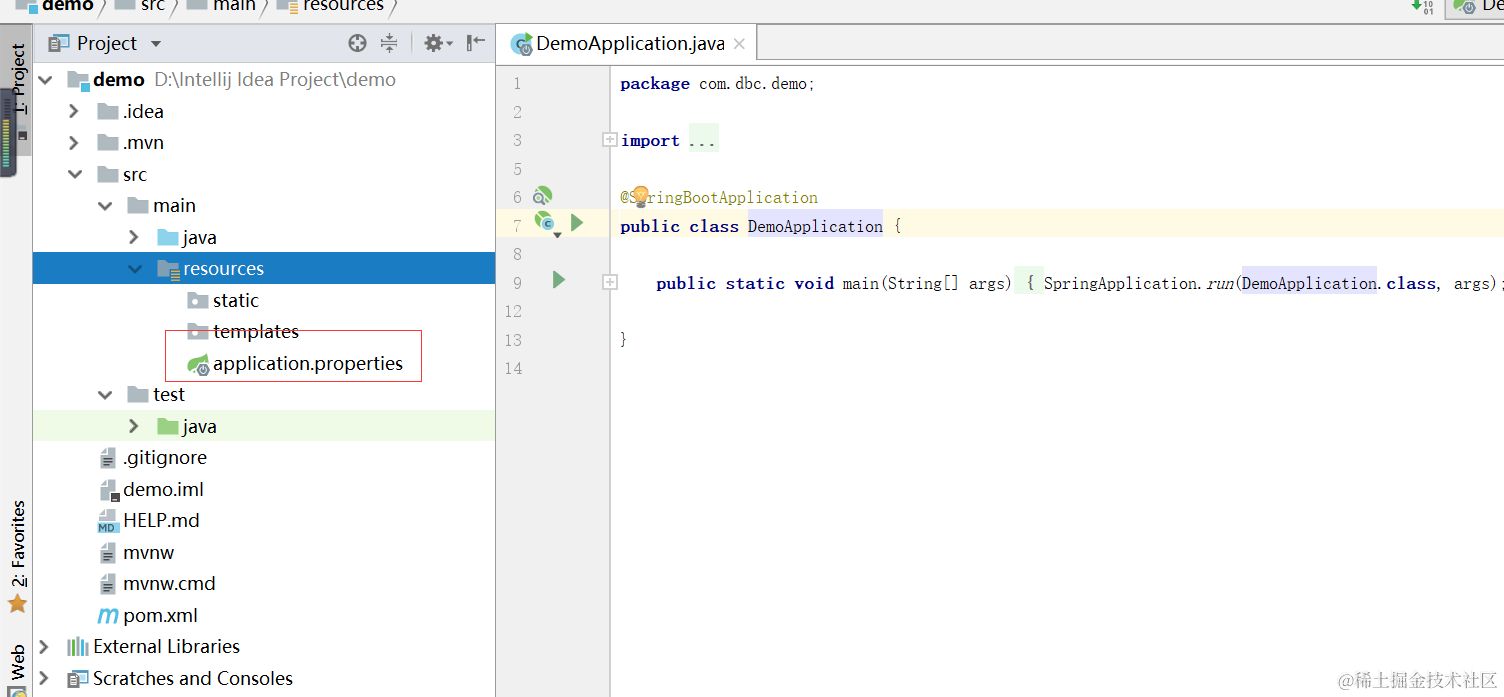Click SpringApplication in the main method

pos(1121,283)
